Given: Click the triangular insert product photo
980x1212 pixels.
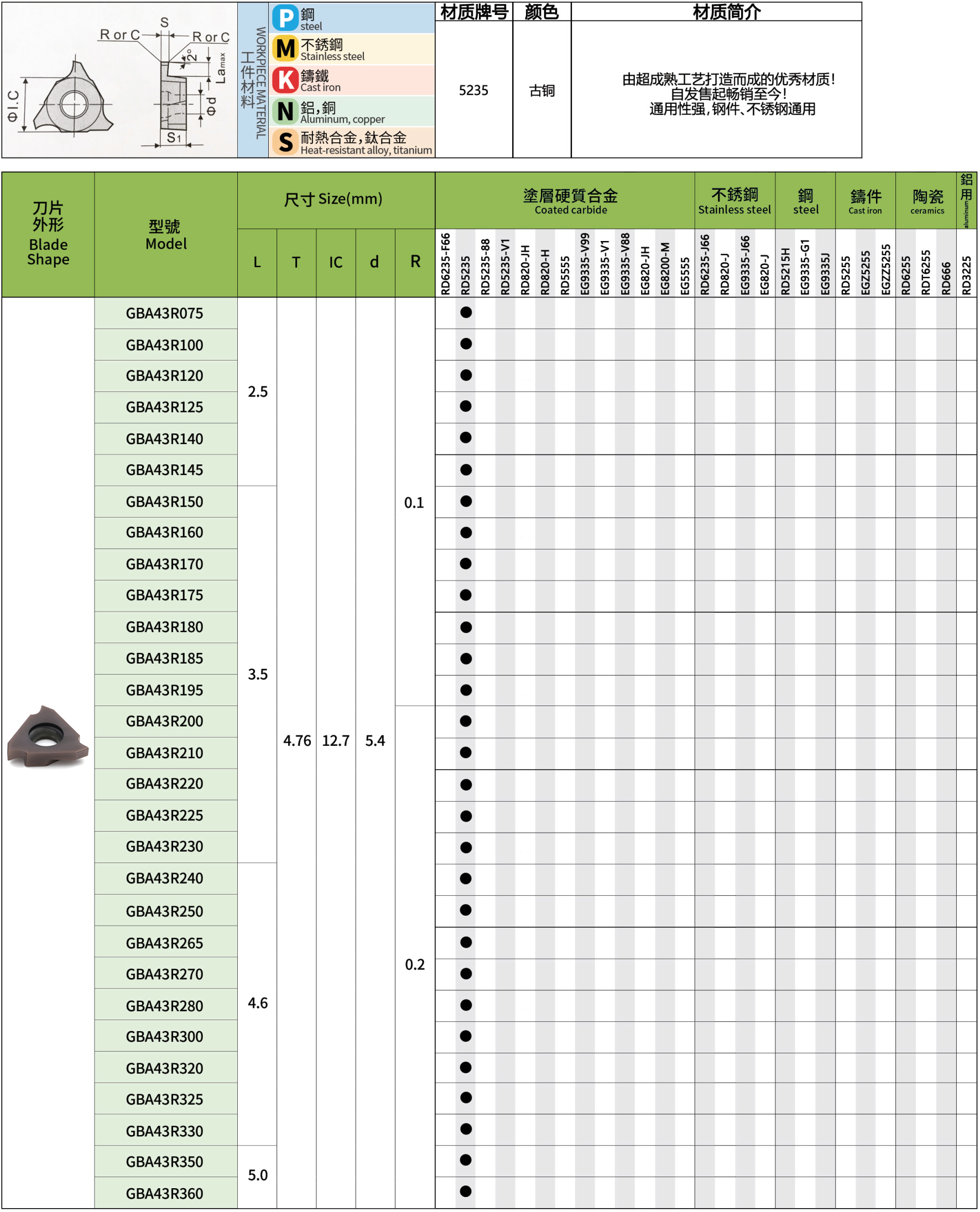Looking at the screenshot, I should point(48,736).
